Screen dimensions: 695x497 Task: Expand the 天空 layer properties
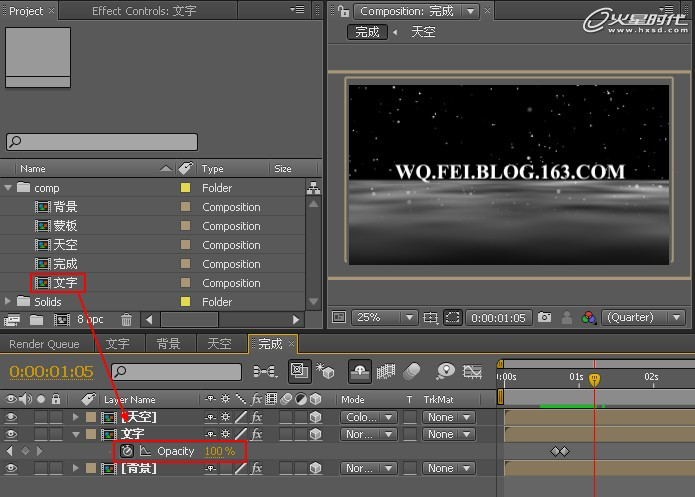click(75, 417)
